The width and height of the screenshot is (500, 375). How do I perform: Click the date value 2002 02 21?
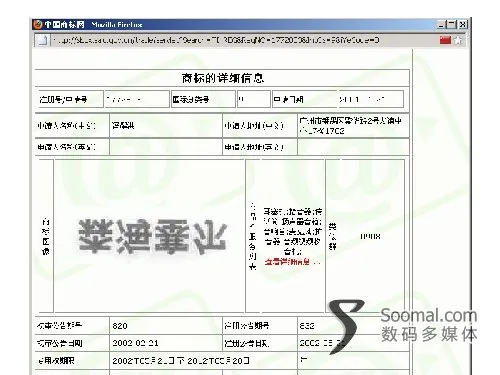(135, 343)
